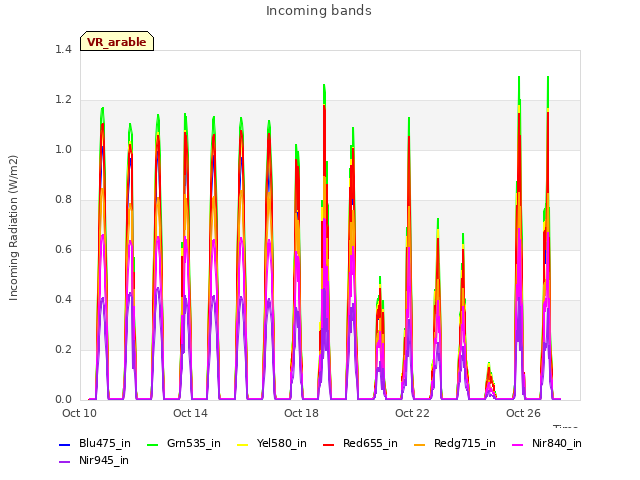Click the 1.0 y-axis tick label
The height and width of the screenshot is (480, 640).
63,149
